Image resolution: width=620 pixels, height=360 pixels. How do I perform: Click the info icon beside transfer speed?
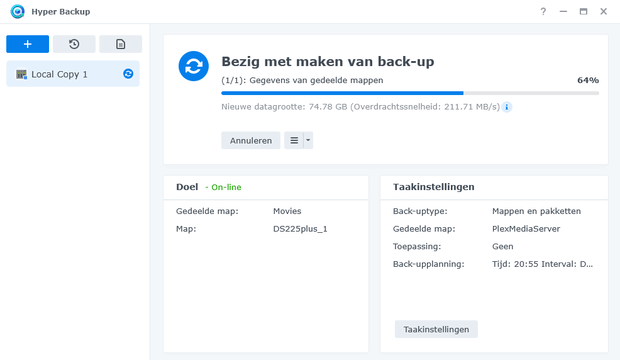coord(507,107)
